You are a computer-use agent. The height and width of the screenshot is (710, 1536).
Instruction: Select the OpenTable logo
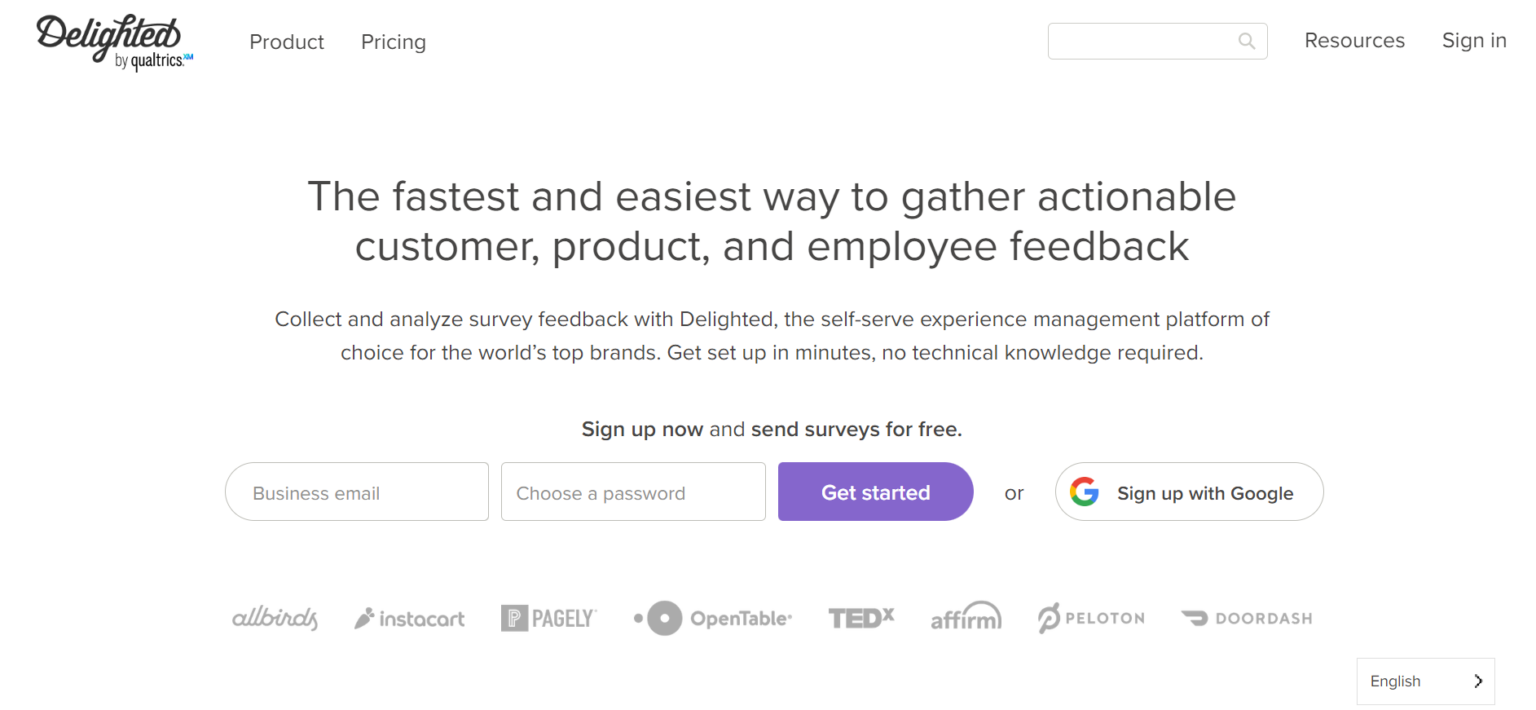[711, 617]
